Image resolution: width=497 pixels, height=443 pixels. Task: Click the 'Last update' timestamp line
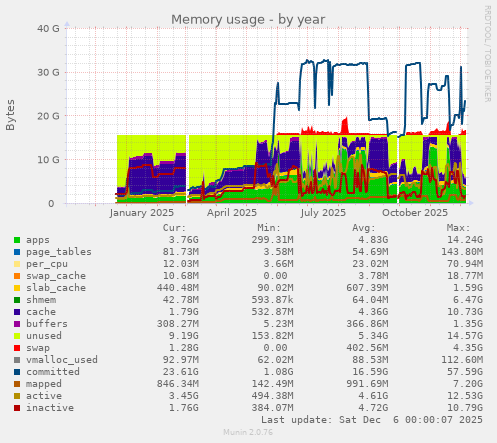click(x=372, y=420)
